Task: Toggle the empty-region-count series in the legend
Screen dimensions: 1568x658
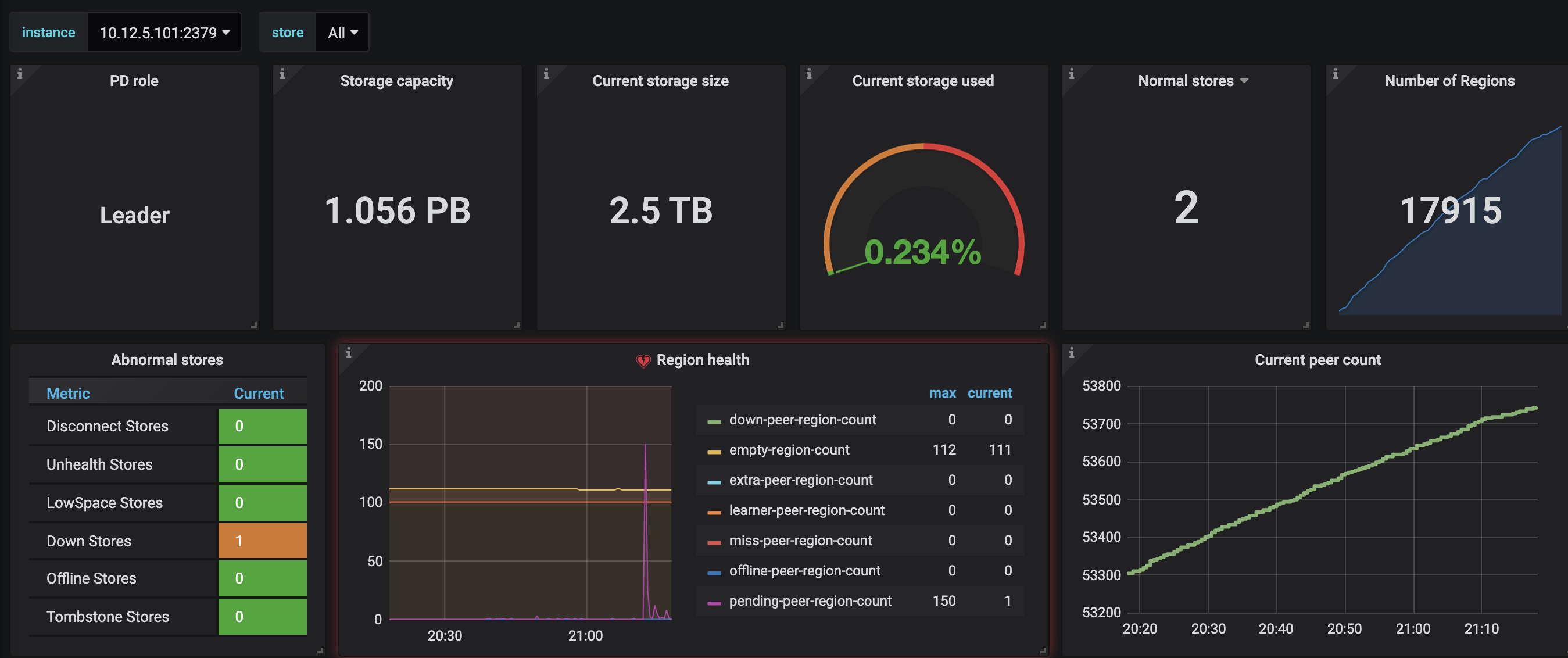Action: coord(789,450)
